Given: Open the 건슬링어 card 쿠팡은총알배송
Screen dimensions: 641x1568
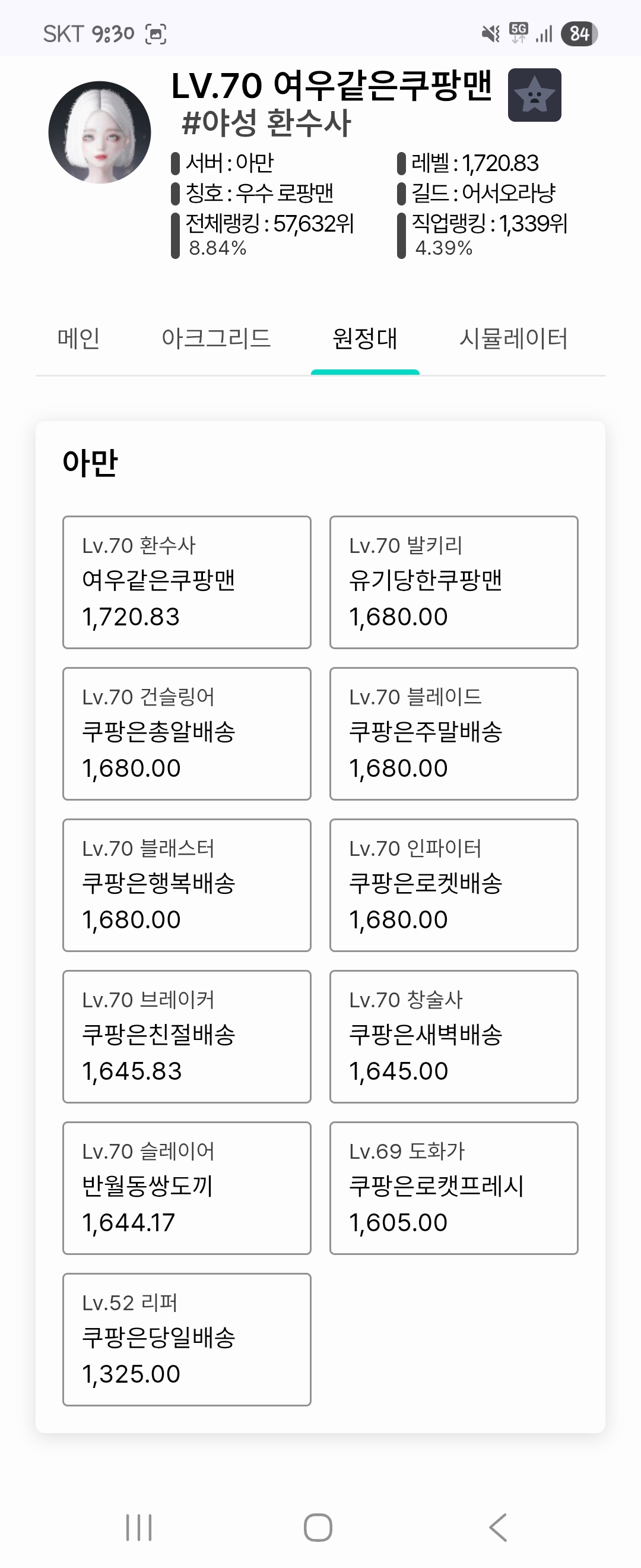Looking at the screenshot, I should 187,734.
